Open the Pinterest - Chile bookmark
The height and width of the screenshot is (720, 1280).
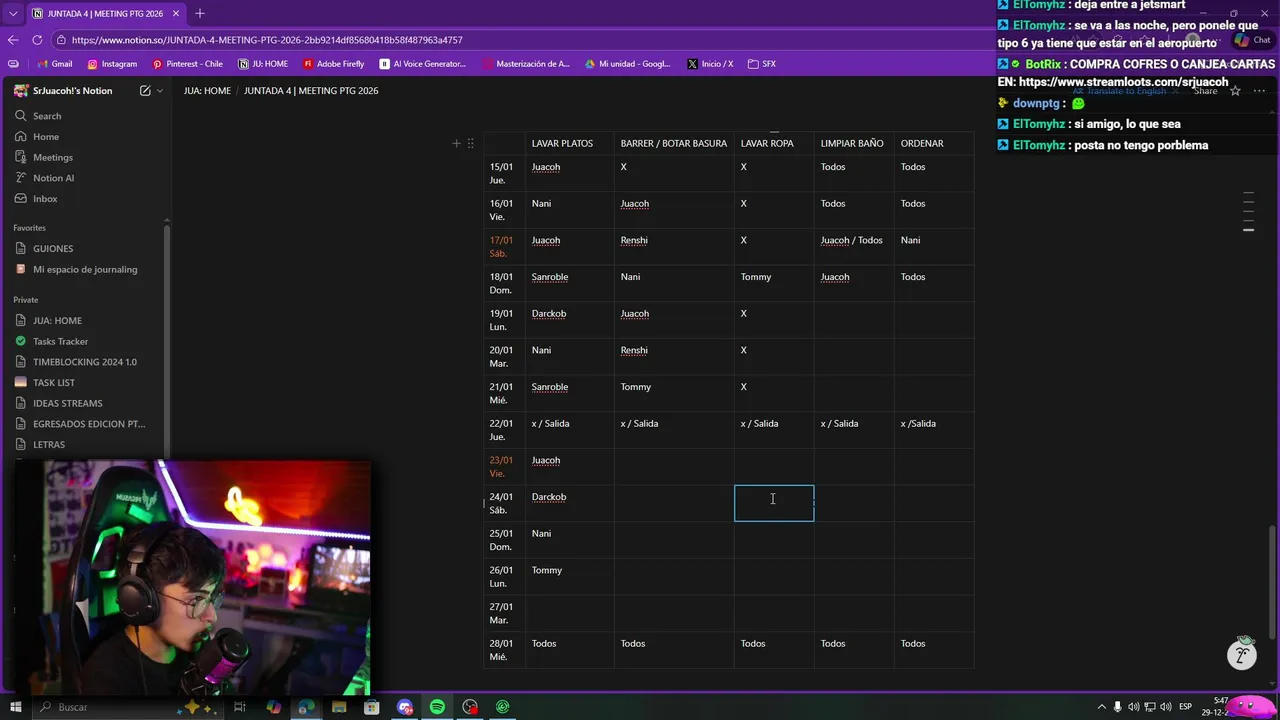pos(187,64)
